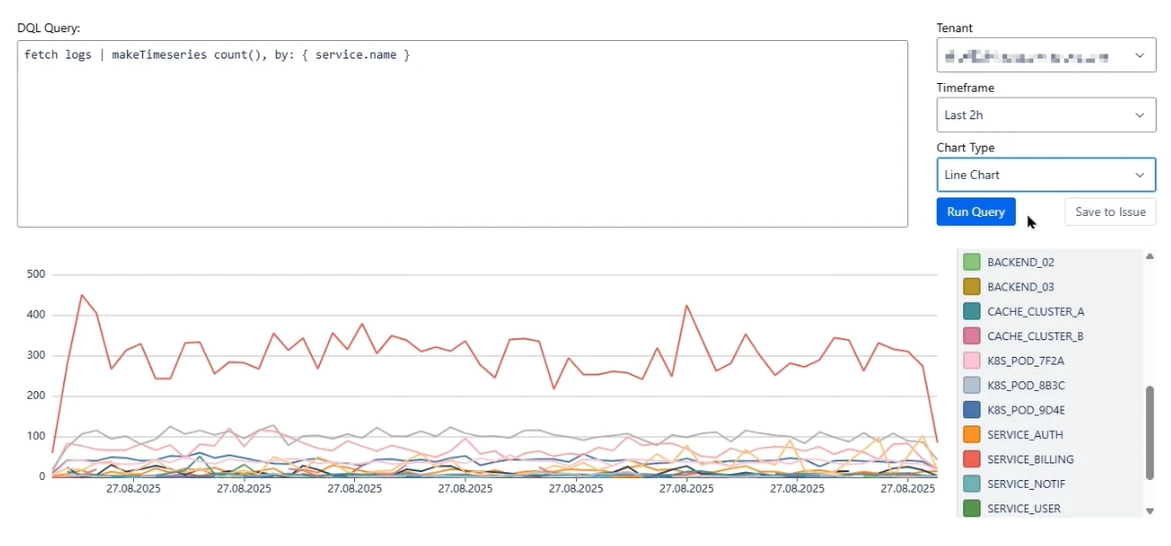Click the SERVICE_NOTIF legend swatch
1171x546 pixels.
coord(971,484)
